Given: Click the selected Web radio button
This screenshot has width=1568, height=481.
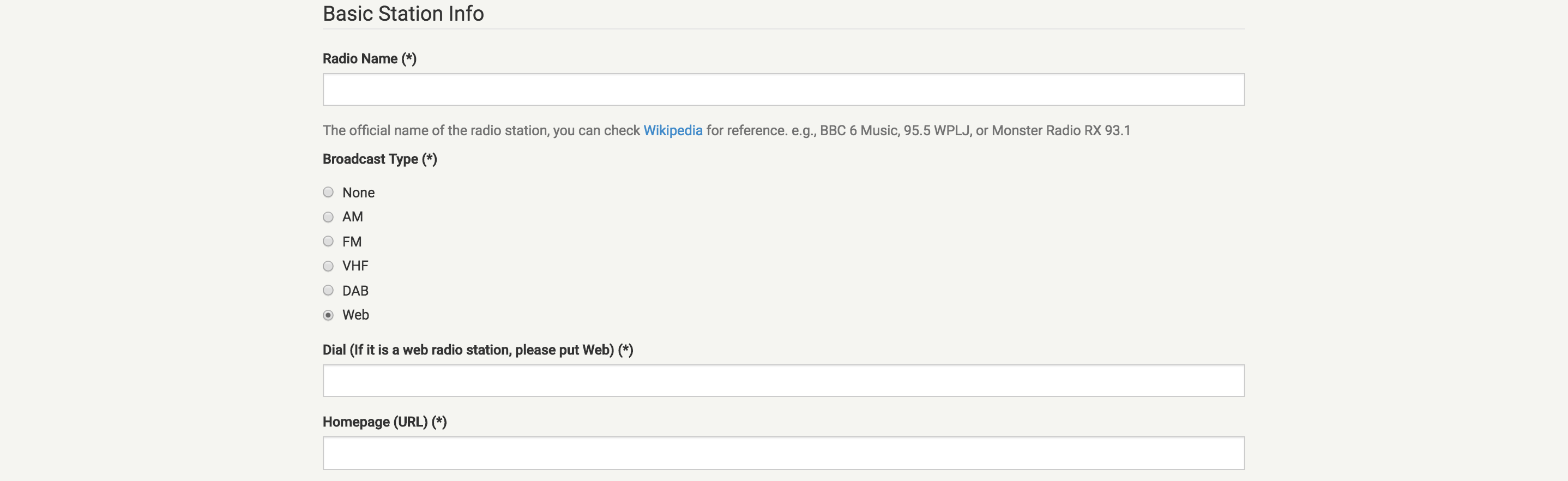Looking at the screenshot, I should (x=328, y=315).
